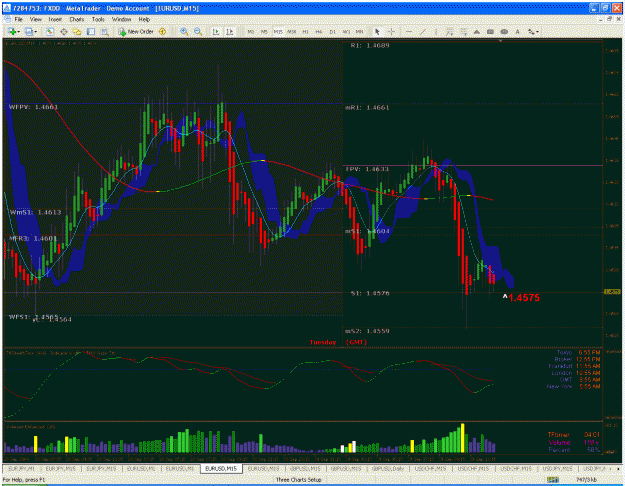Switch chart to D1 timeframe
The height and width of the screenshot is (486, 625).
(332, 31)
